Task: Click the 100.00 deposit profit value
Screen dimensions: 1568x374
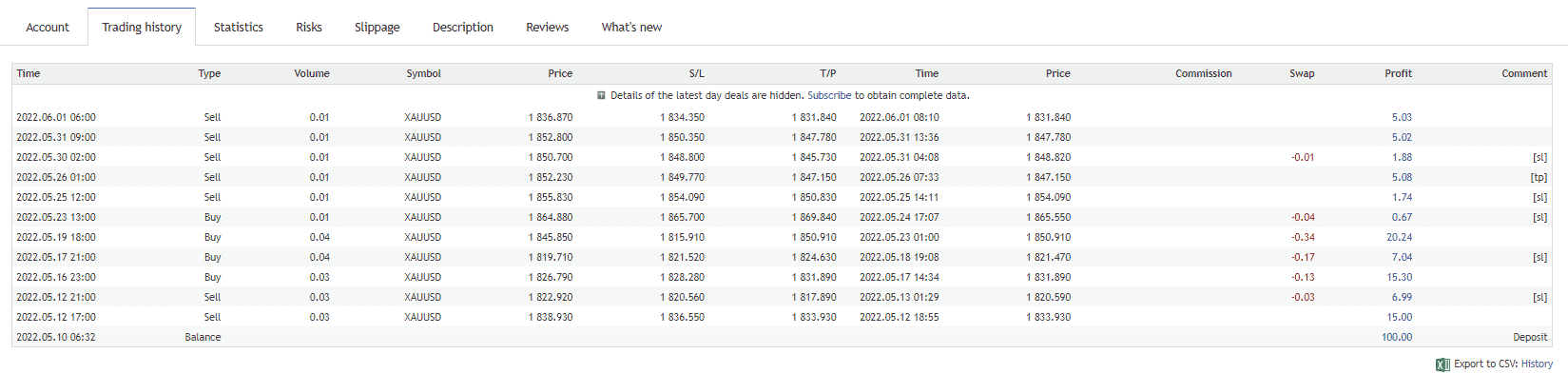Action: [1397, 337]
